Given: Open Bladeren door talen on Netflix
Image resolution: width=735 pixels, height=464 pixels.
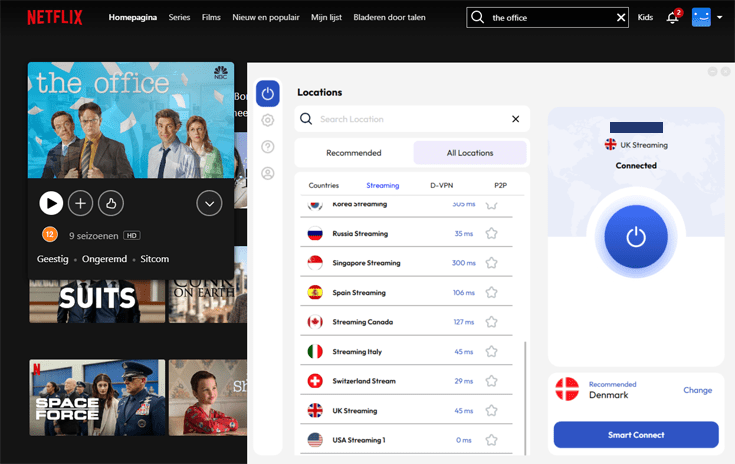Looking at the screenshot, I should [390, 17].
